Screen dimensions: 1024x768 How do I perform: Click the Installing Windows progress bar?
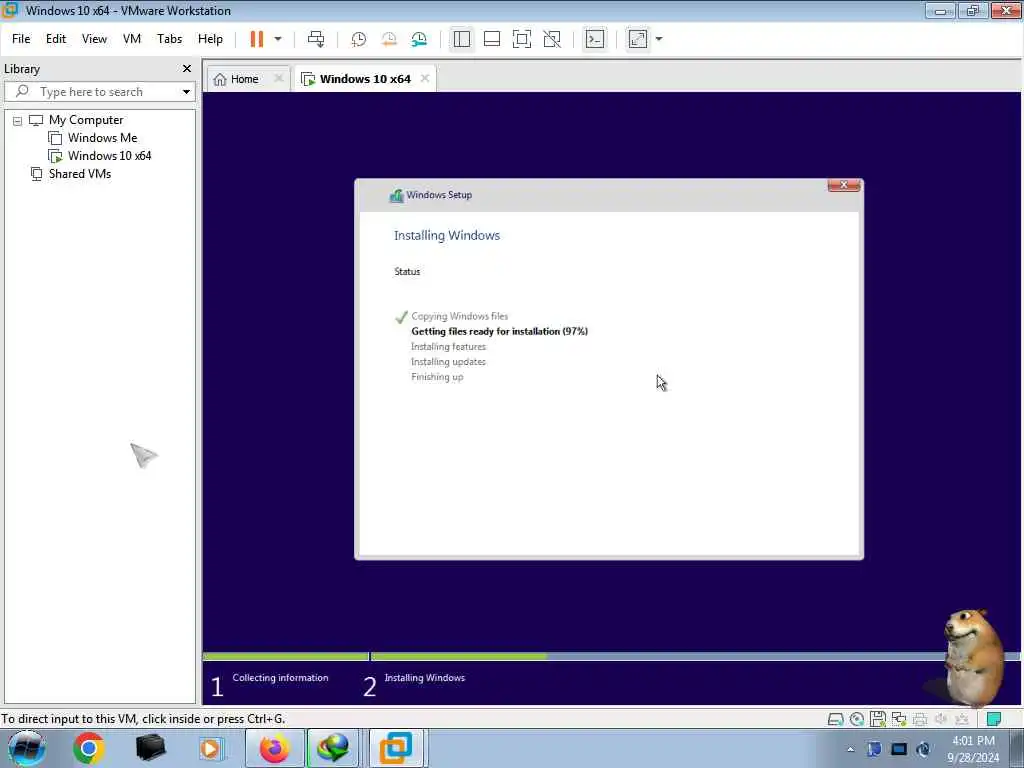(695, 656)
